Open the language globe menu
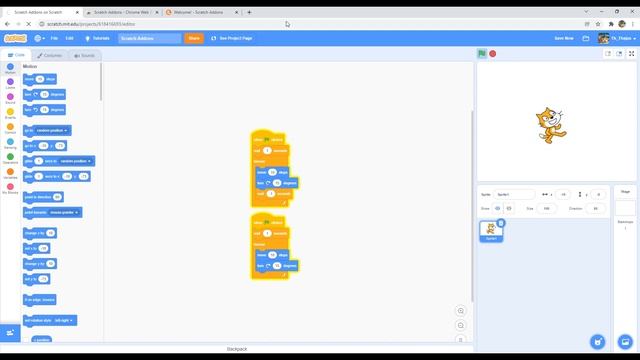Screen dimensions: 640x360 (40, 38)
